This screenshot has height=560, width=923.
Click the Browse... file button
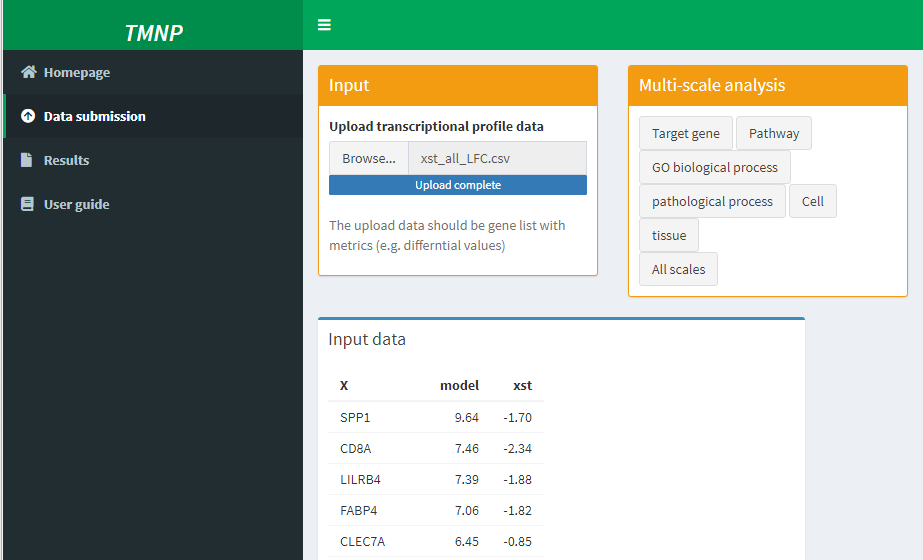[x=369, y=158]
